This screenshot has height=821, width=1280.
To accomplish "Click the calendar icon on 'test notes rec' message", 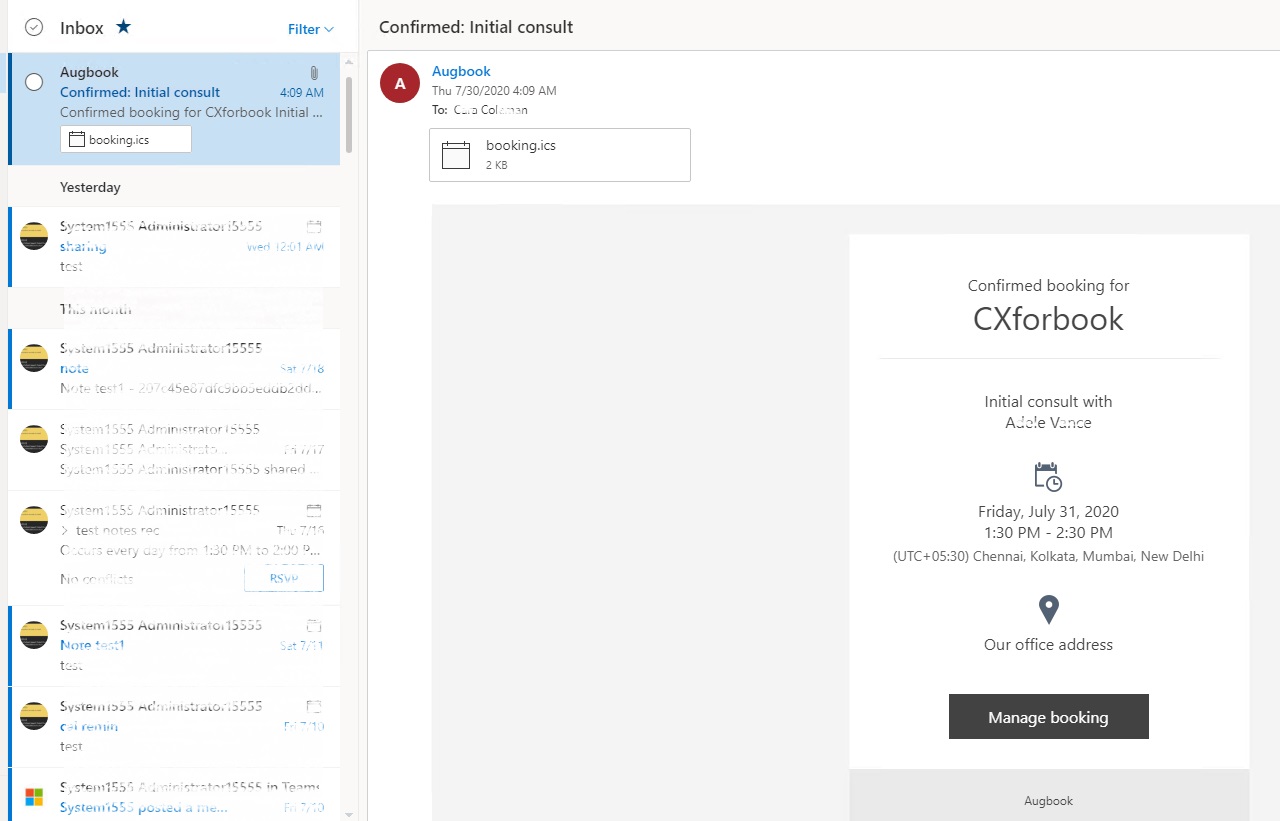I will [314, 510].
